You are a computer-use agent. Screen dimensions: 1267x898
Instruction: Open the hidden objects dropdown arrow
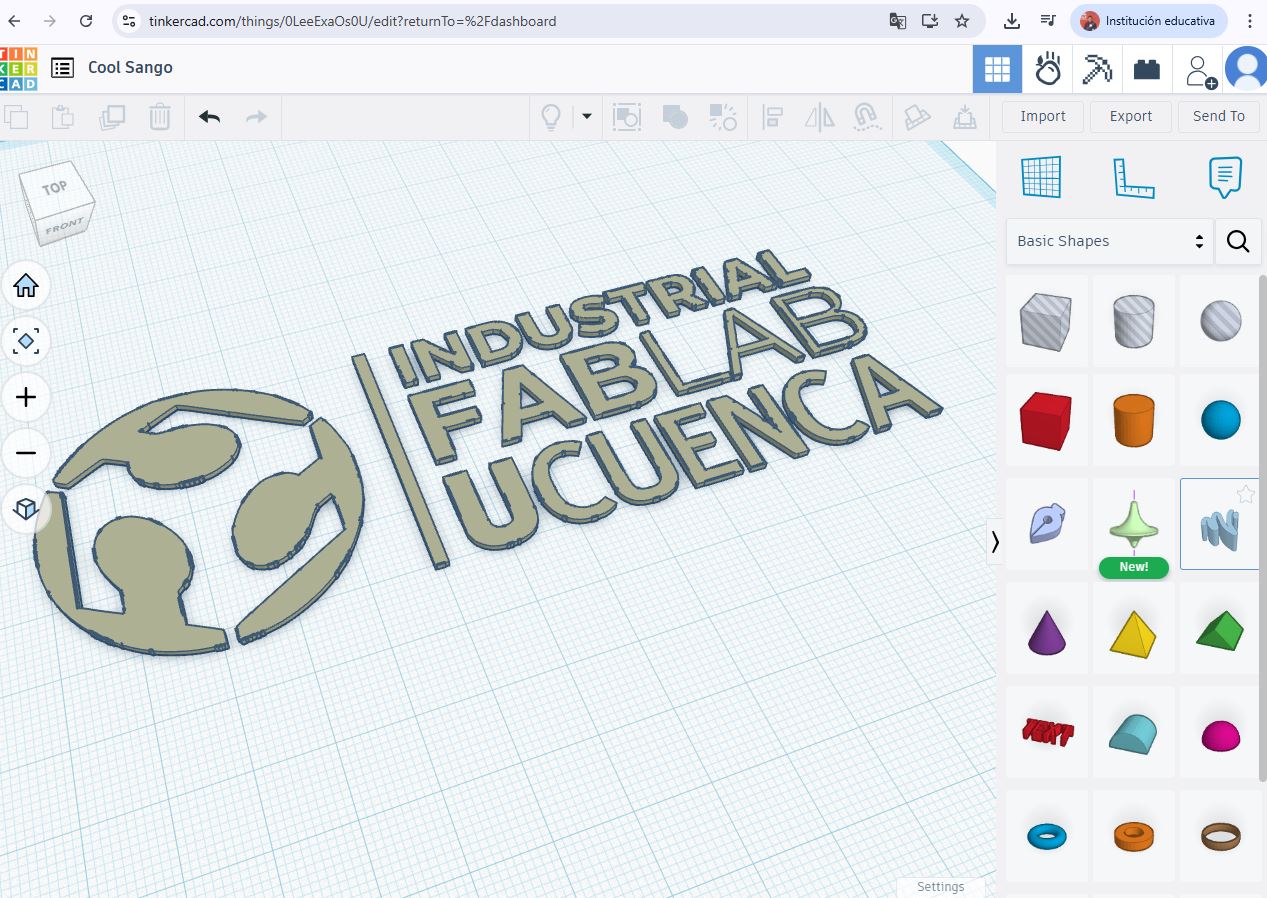pyautogui.click(x=585, y=117)
